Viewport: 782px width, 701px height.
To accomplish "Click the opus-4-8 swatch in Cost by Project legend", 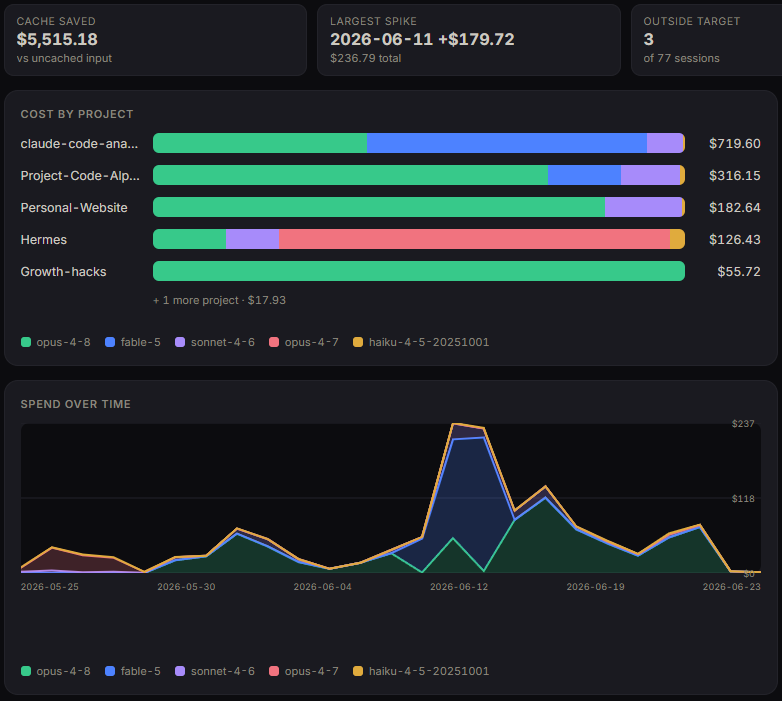I will click(x=26, y=342).
